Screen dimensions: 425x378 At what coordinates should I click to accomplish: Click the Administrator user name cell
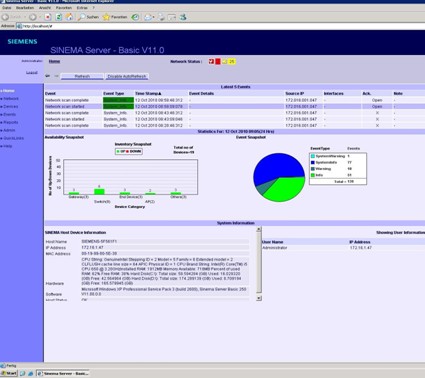click(275, 248)
